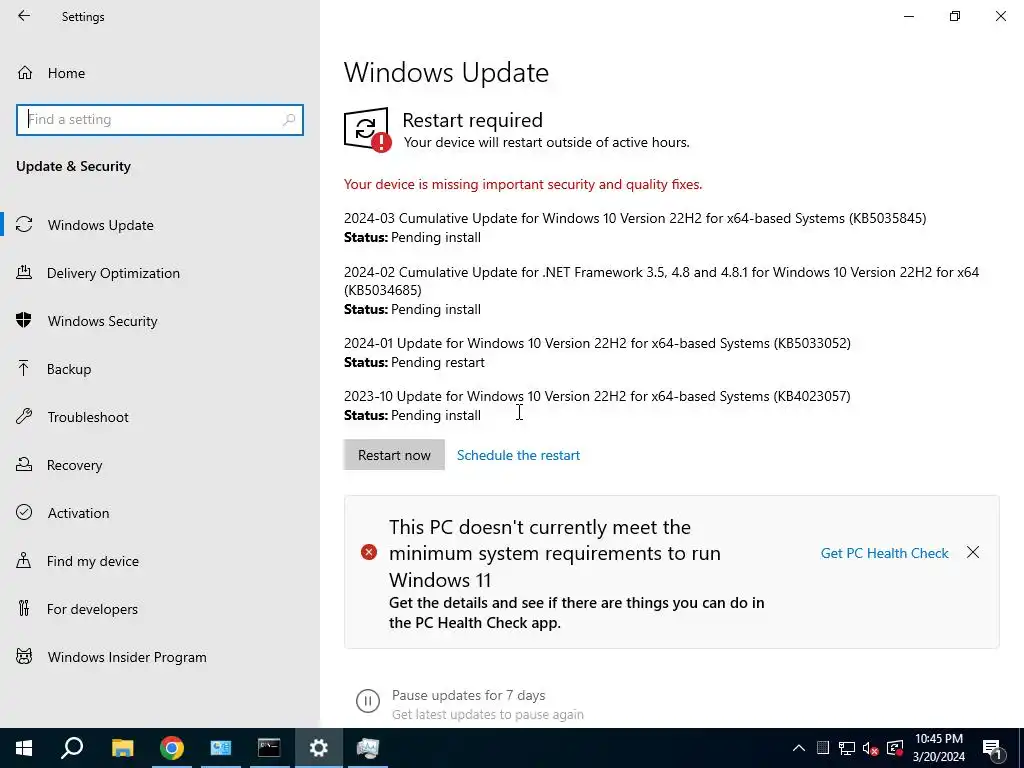Click the Home house icon
The width and height of the screenshot is (1024, 768).
25,72
